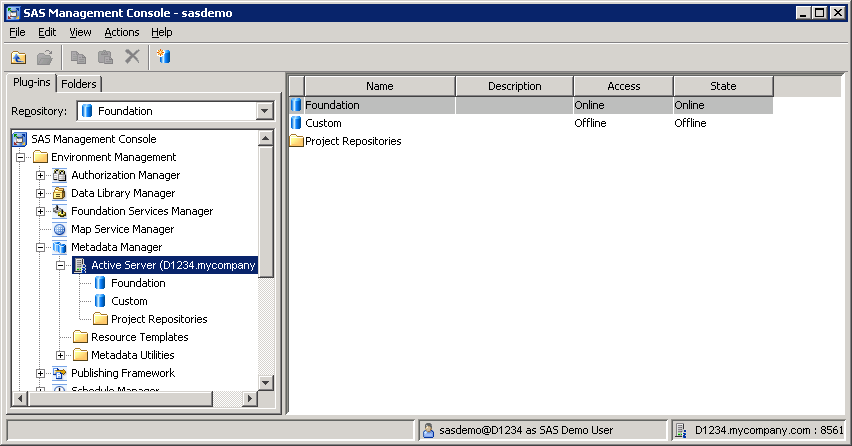This screenshot has width=852, height=446.
Task: Select 'Custom' name in the table
Action: pos(323,123)
